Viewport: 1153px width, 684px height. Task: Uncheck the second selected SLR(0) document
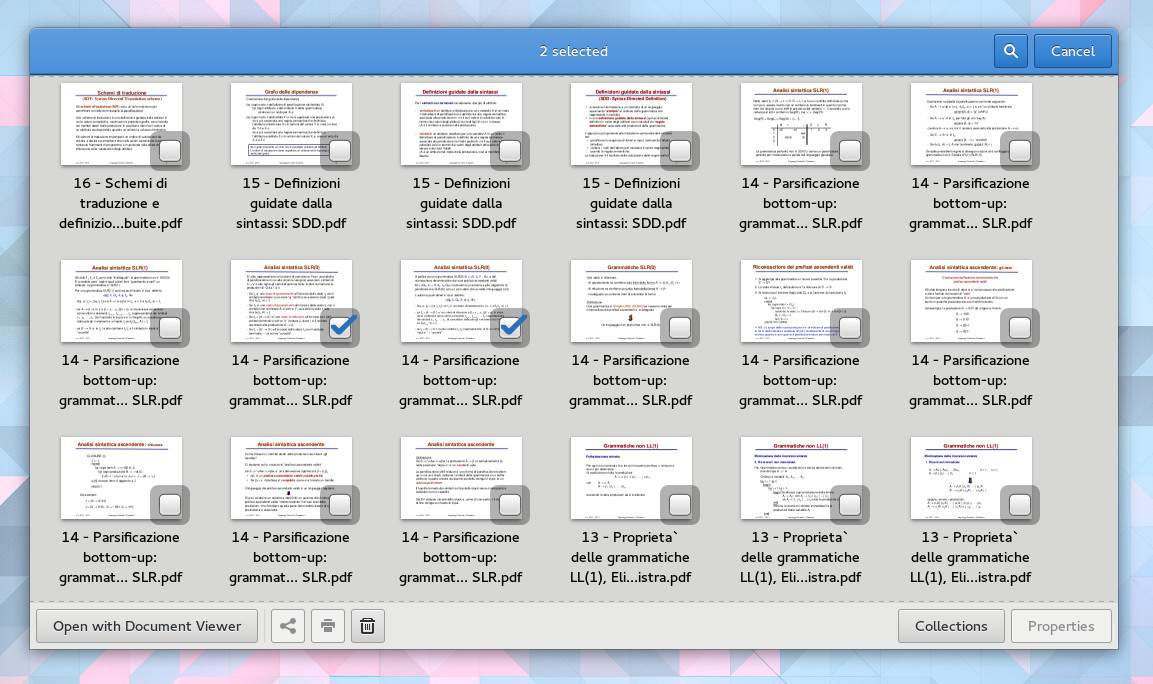pos(510,327)
